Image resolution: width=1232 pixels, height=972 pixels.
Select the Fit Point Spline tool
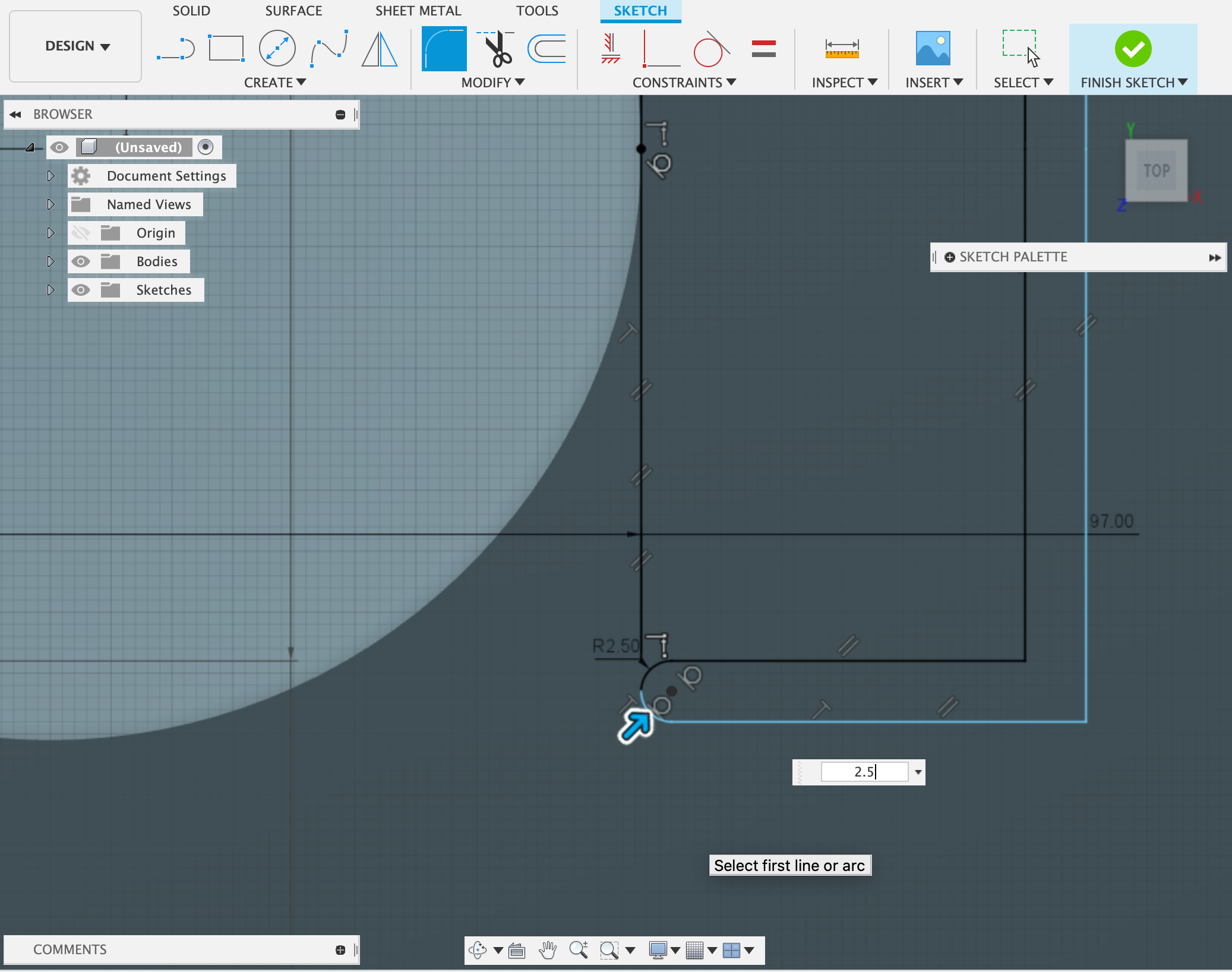click(x=329, y=48)
